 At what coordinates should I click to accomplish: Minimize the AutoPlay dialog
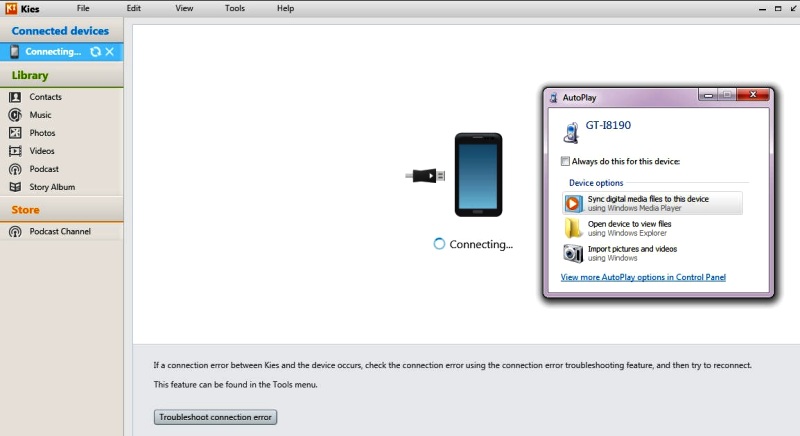(708, 95)
